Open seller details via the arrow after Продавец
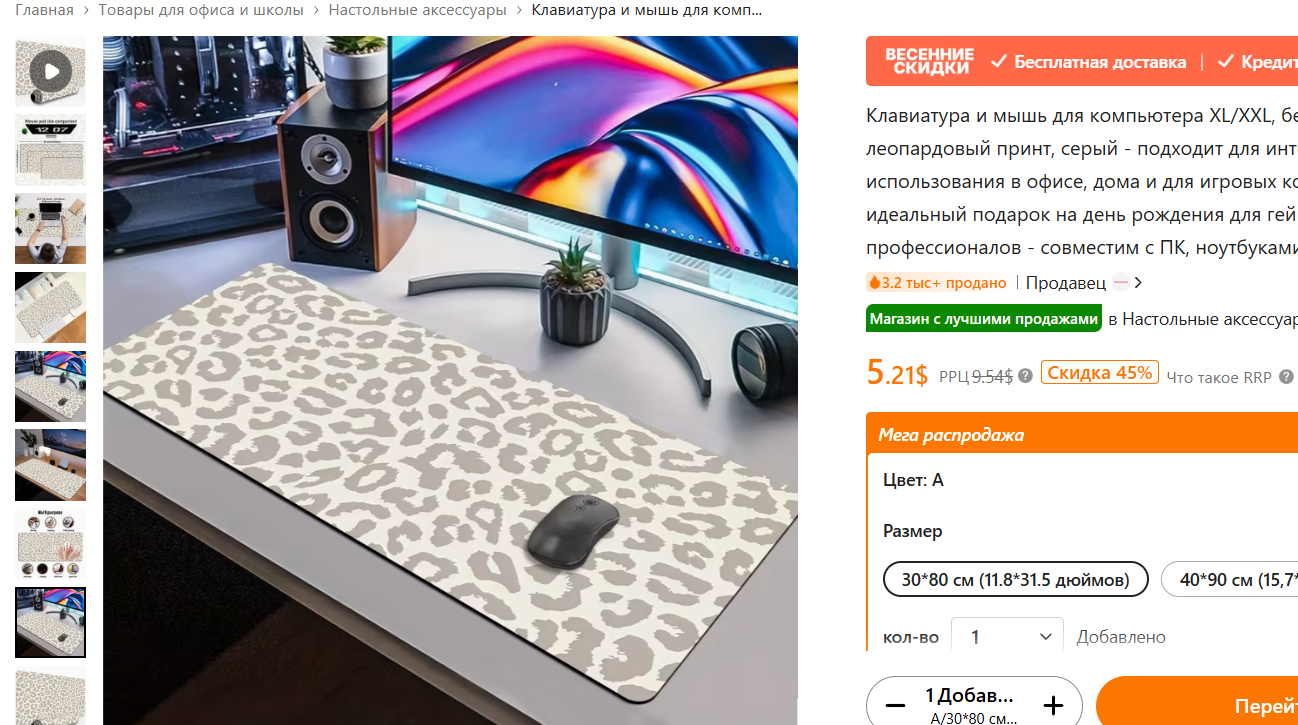This screenshot has height=725, width=1298. [x=1138, y=283]
